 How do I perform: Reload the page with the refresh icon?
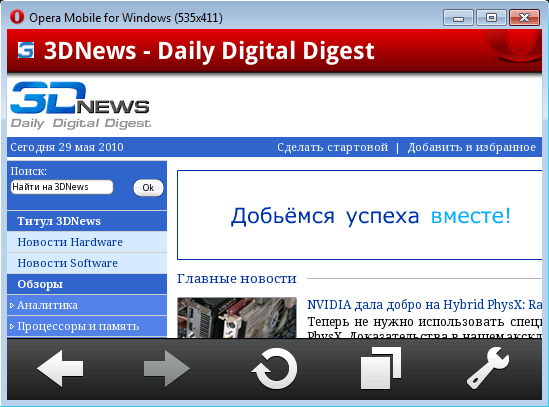[x=274, y=368]
